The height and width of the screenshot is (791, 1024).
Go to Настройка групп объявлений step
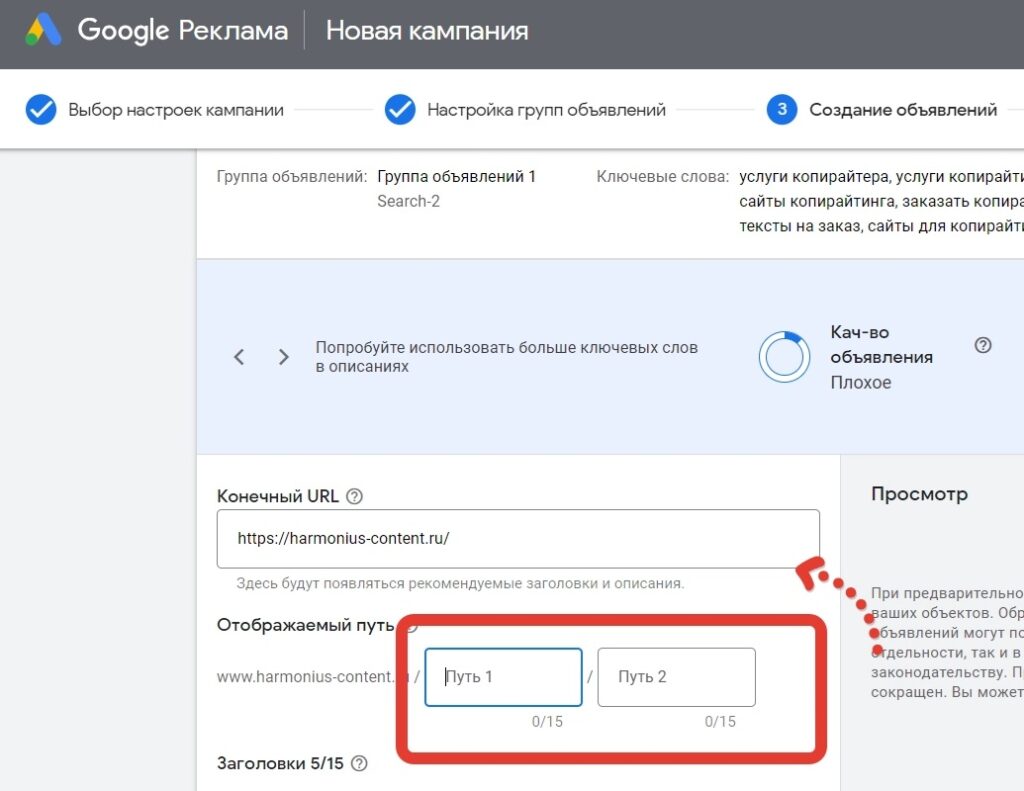546,110
